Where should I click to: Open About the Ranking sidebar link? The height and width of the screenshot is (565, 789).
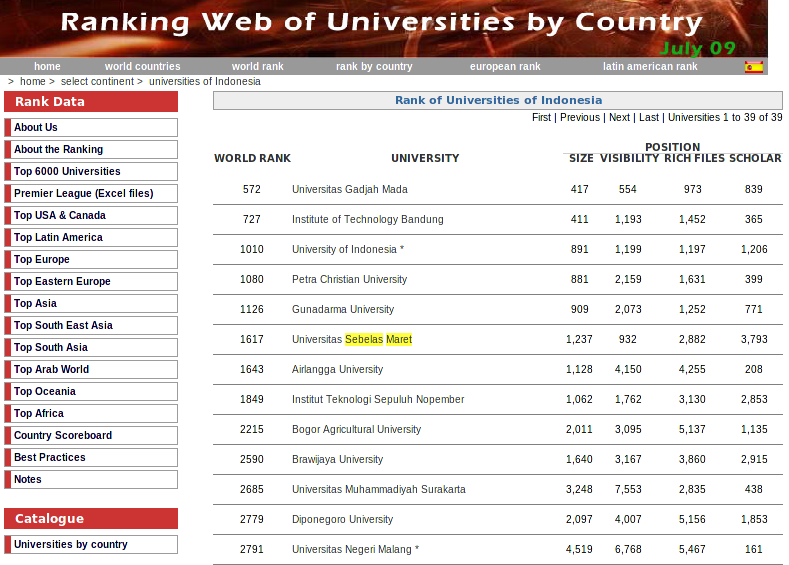91,149
